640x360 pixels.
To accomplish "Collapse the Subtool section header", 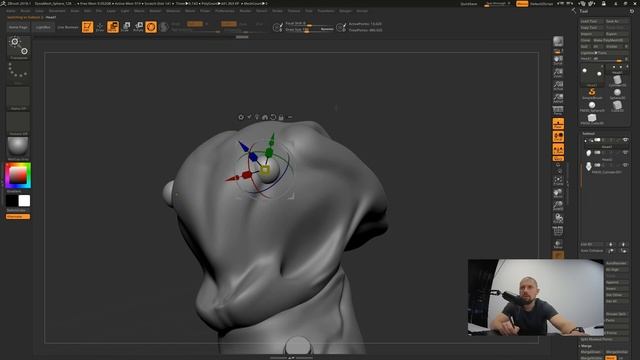I will pyautogui.click(x=588, y=133).
